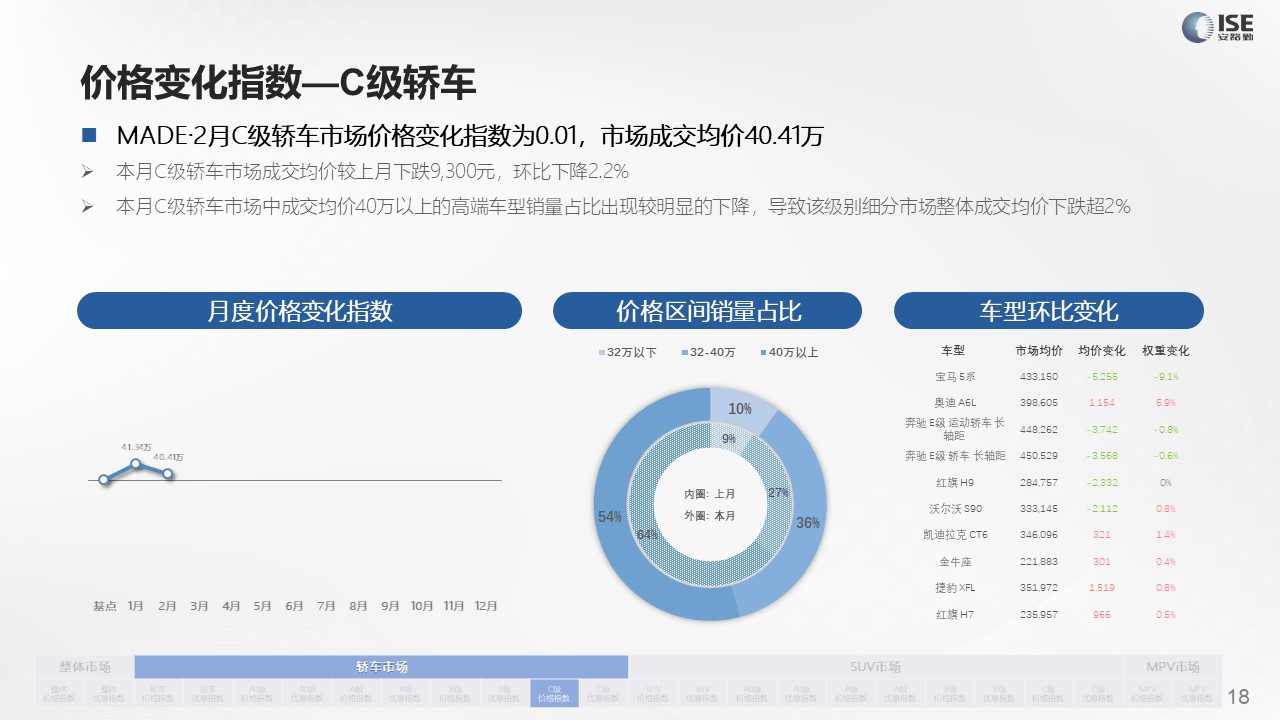Select the 车型环比变化 header pill
This screenshot has height=720, width=1280.
pyautogui.click(x=1048, y=310)
